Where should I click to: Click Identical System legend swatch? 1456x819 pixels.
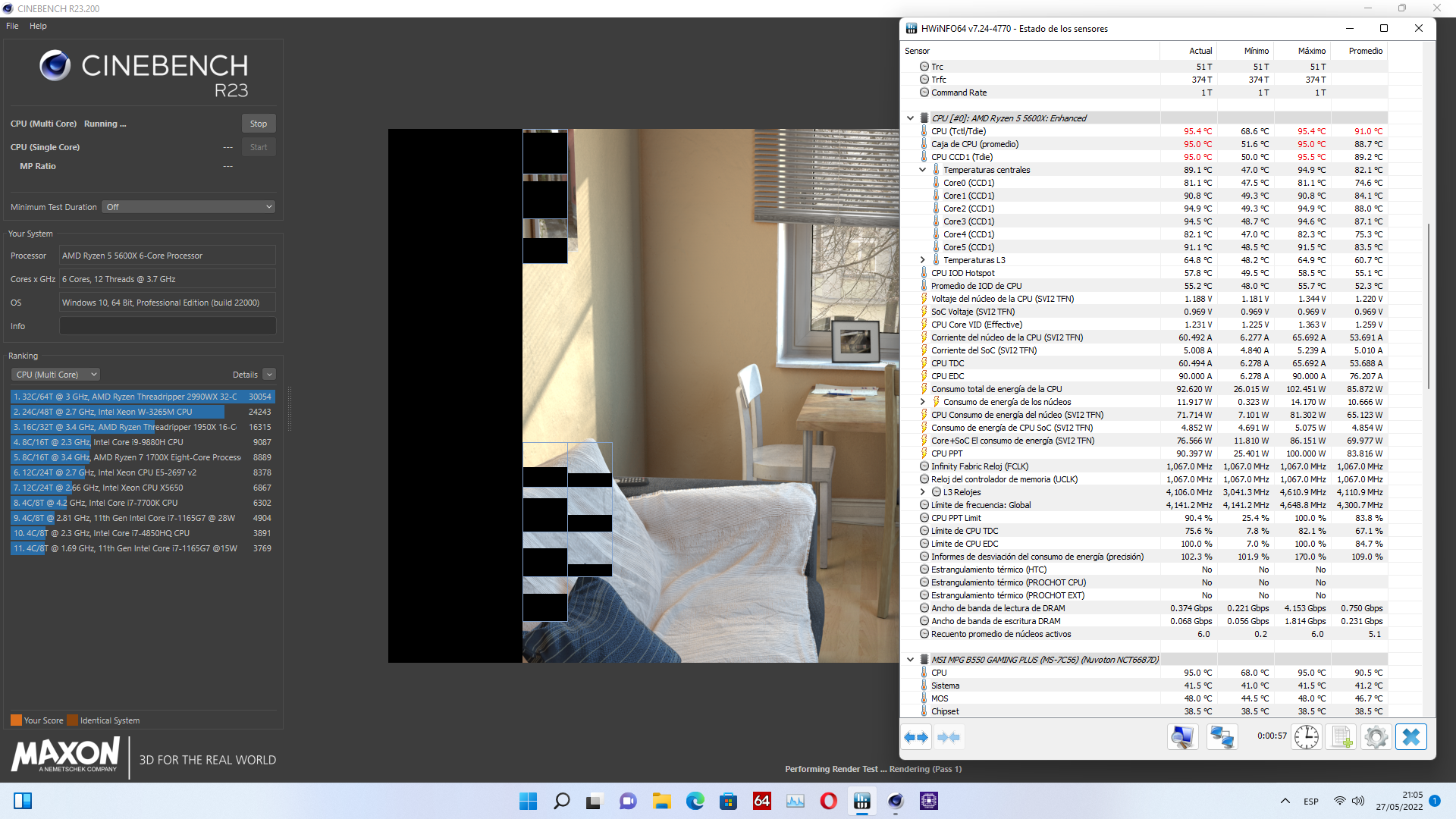(x=72, y=720)
